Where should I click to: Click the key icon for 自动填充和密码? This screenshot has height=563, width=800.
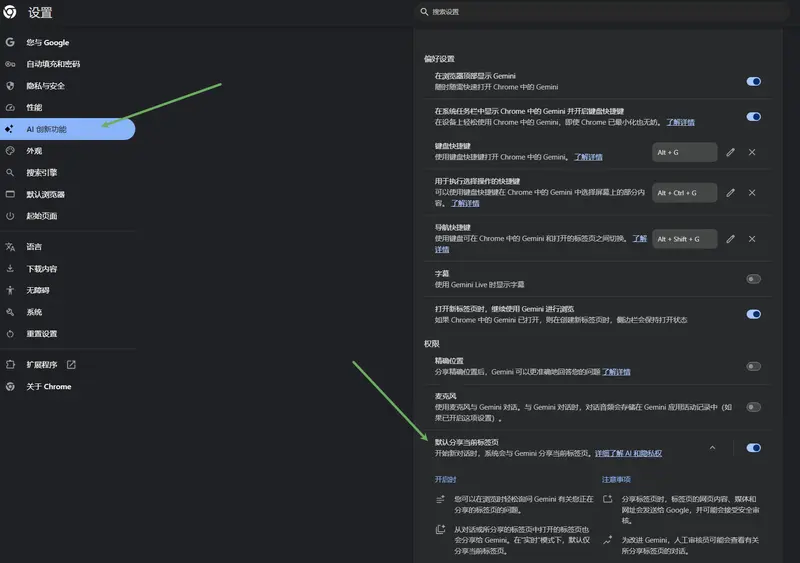(10, 64)
